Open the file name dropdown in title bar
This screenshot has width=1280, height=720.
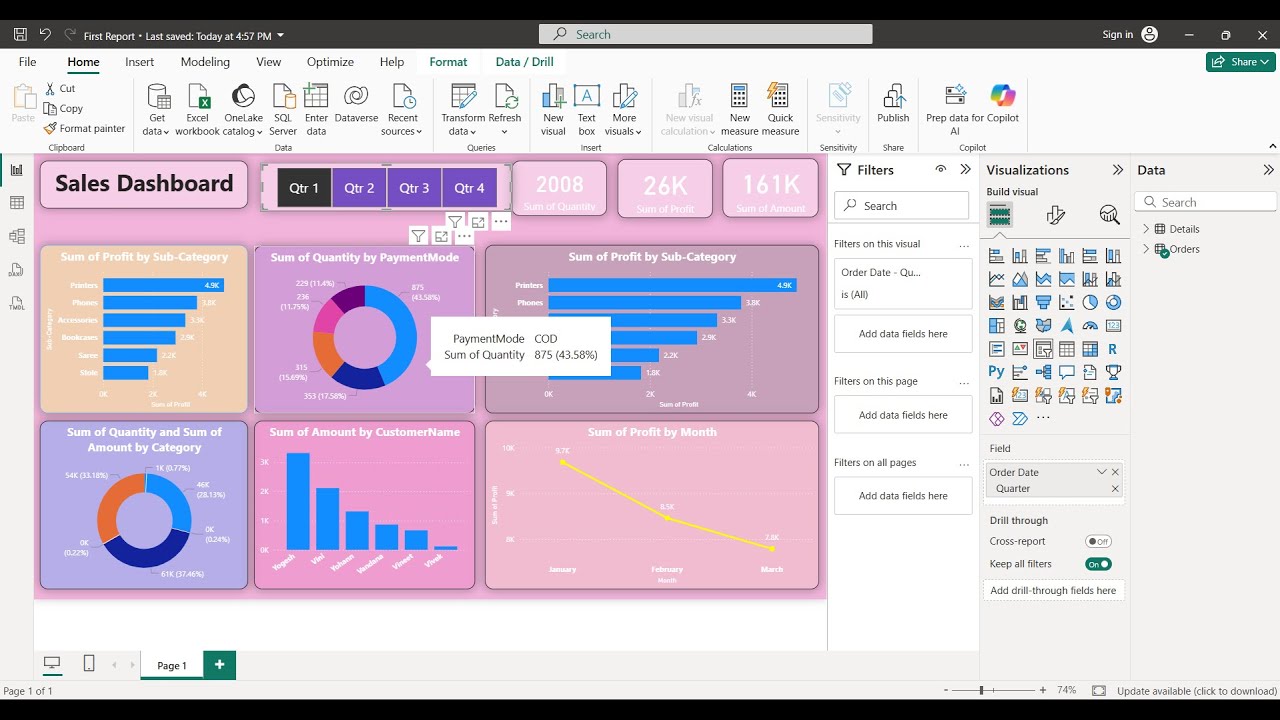pos(280,36)
